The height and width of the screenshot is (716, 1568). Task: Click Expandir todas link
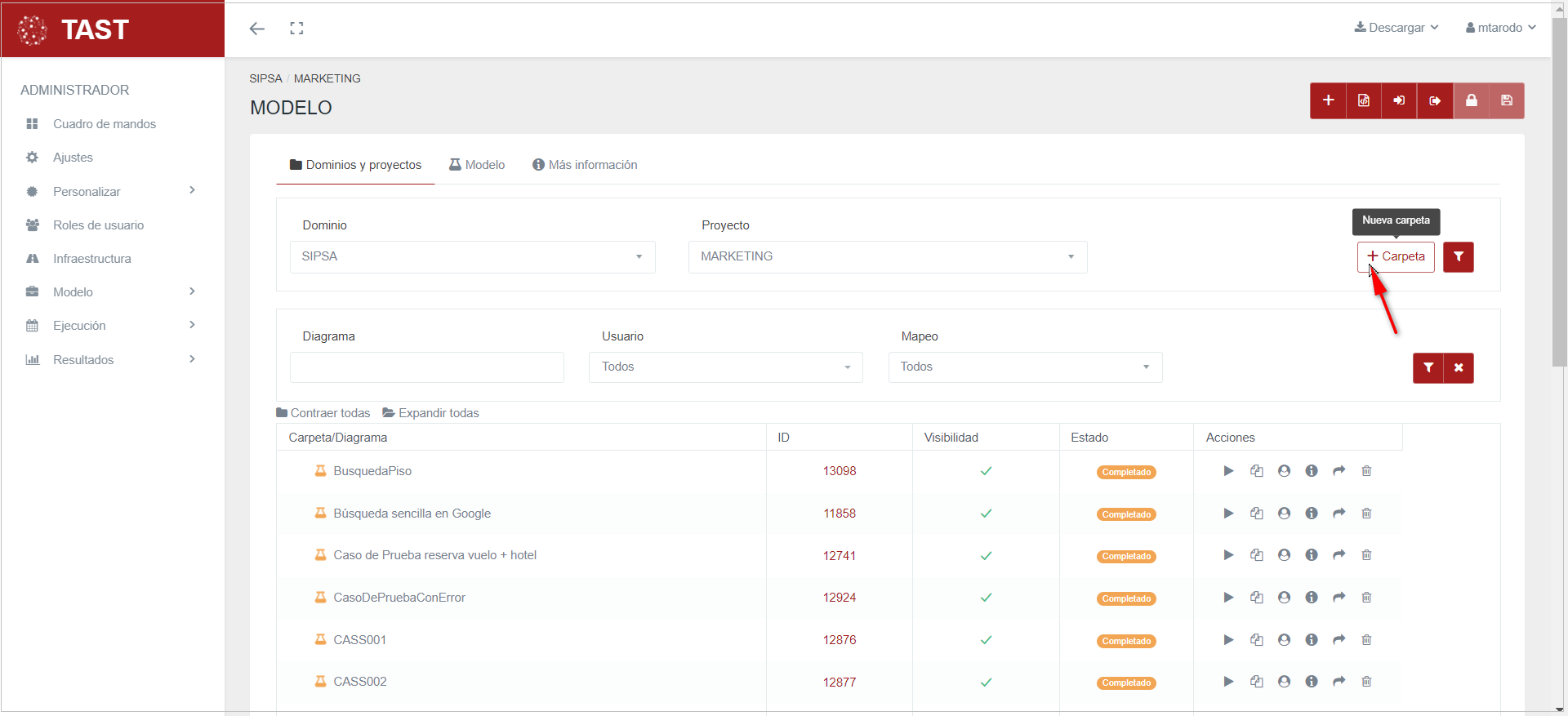click(x=430, y=413)
